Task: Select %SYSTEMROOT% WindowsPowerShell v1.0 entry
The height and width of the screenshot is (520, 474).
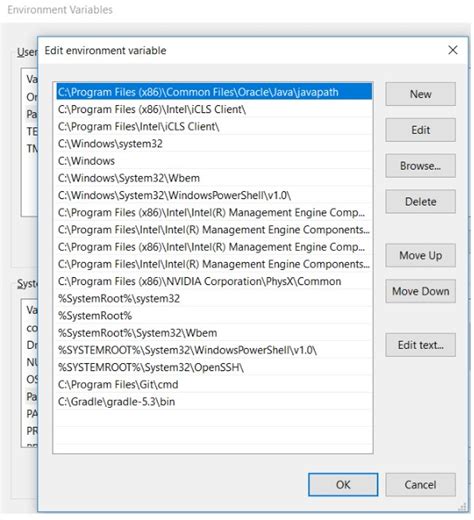Action: pos(214,350)
